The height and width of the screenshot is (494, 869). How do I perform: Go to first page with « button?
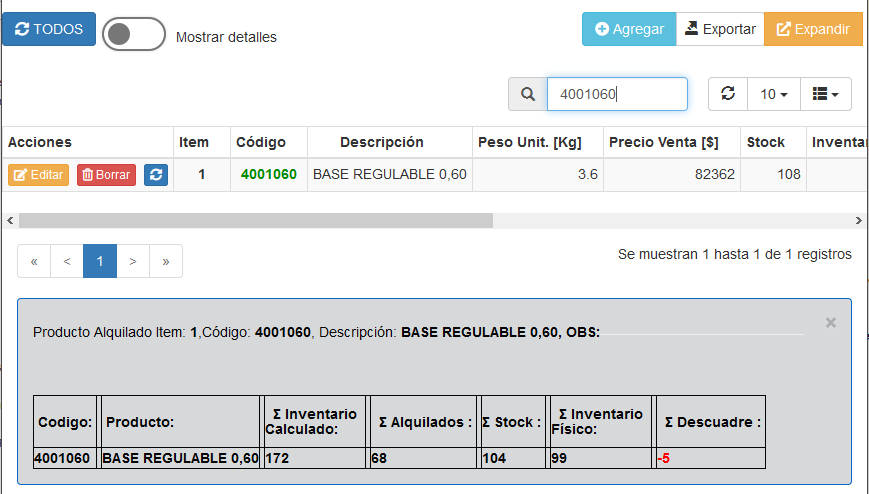(34, 261)
